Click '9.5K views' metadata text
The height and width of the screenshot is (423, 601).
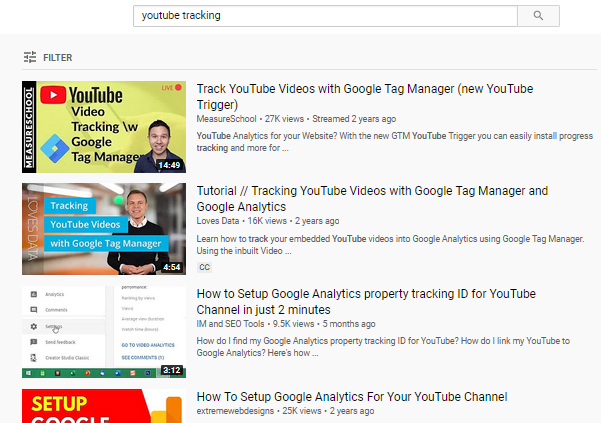pyautogui.click(x=294, y=324)
